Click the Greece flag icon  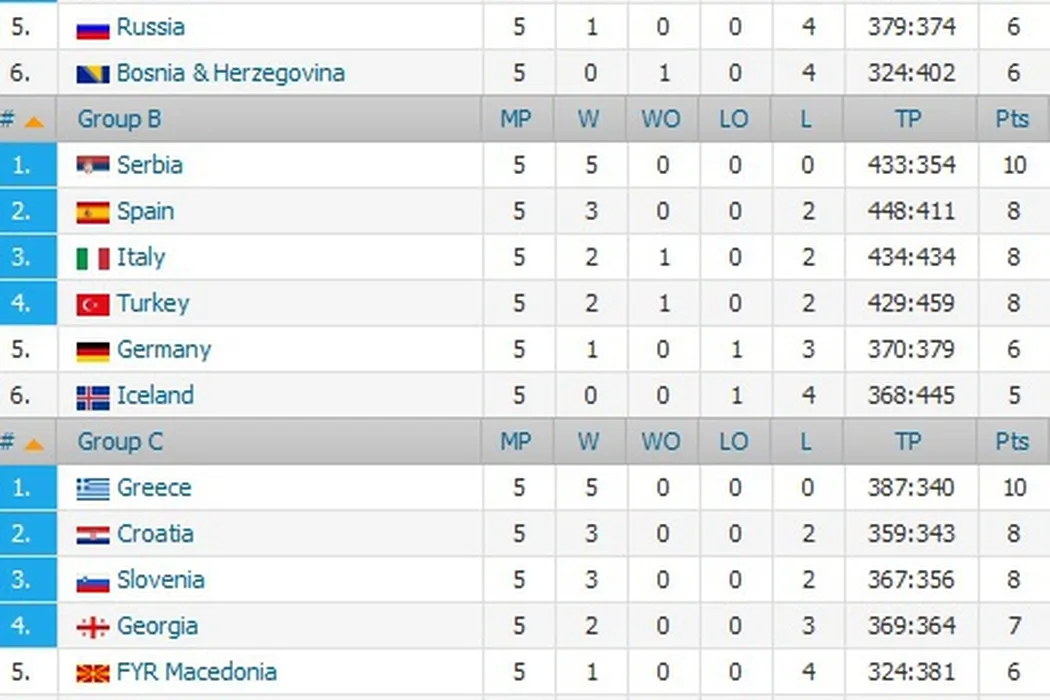(x=93, y=489)
